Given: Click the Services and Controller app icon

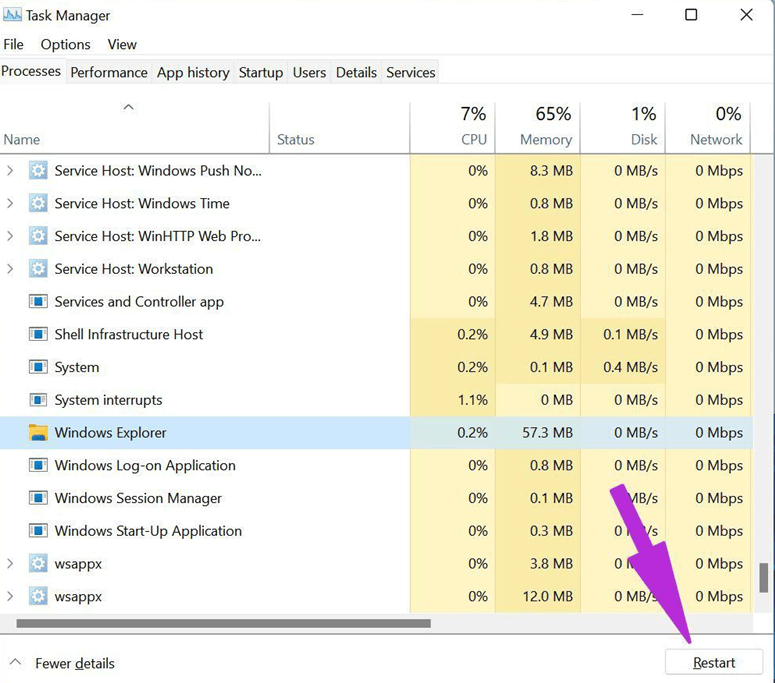Looking at the screenshot, I should [38, 301].
